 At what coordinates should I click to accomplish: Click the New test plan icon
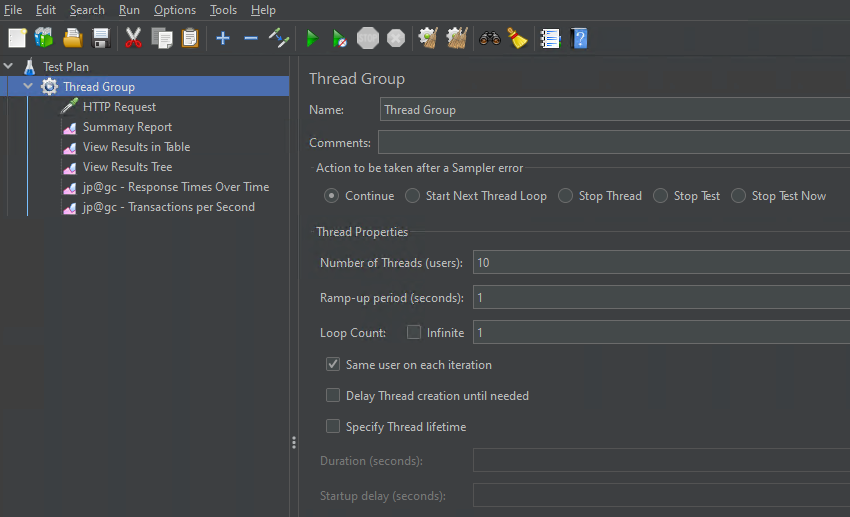point(17,38)
